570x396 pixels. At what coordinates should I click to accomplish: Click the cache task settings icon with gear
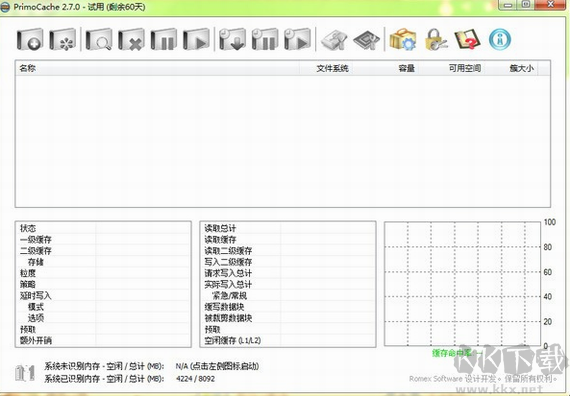tap(63, 39)
